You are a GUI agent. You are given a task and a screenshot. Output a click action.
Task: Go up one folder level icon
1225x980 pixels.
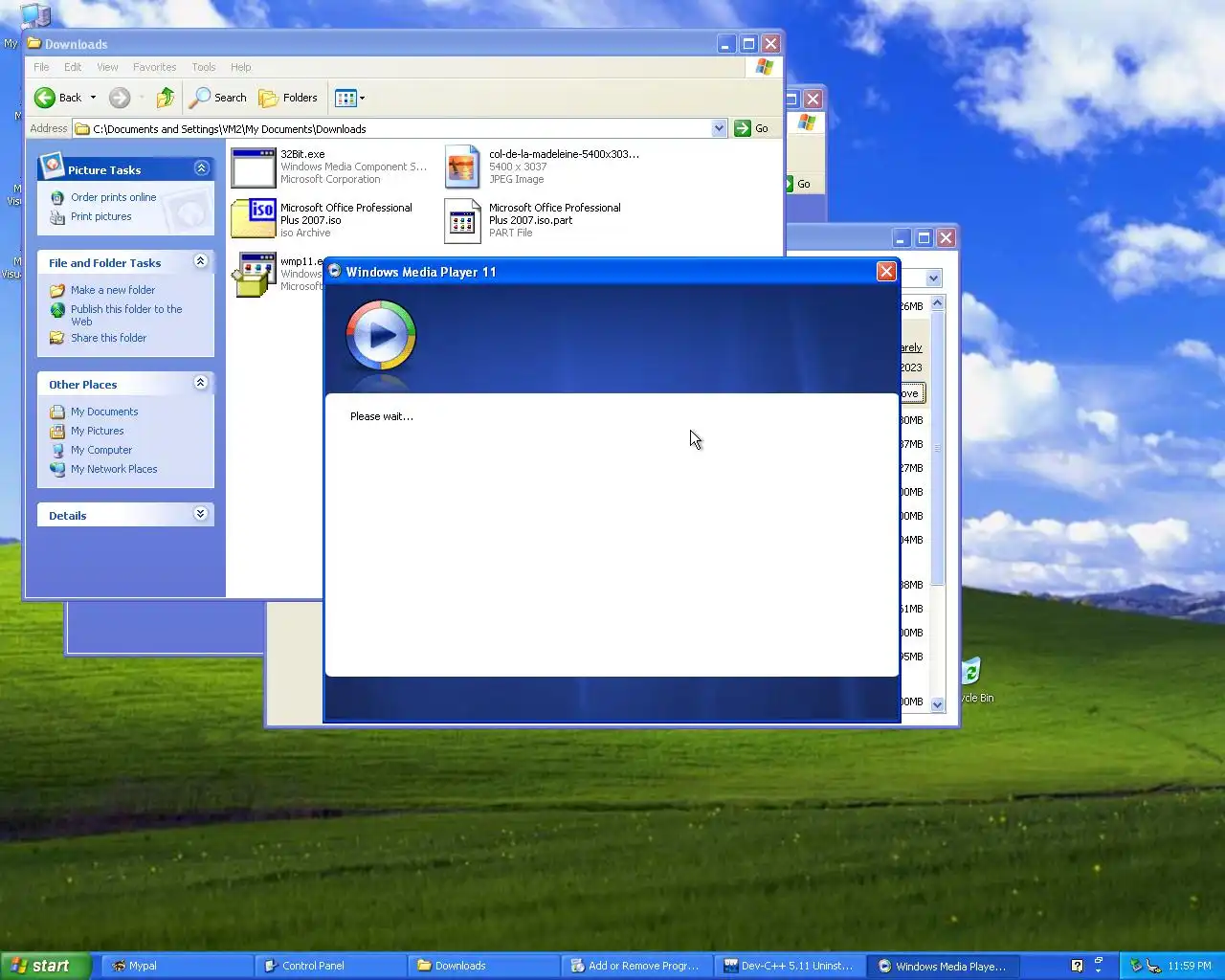click(x=166, y=98)
